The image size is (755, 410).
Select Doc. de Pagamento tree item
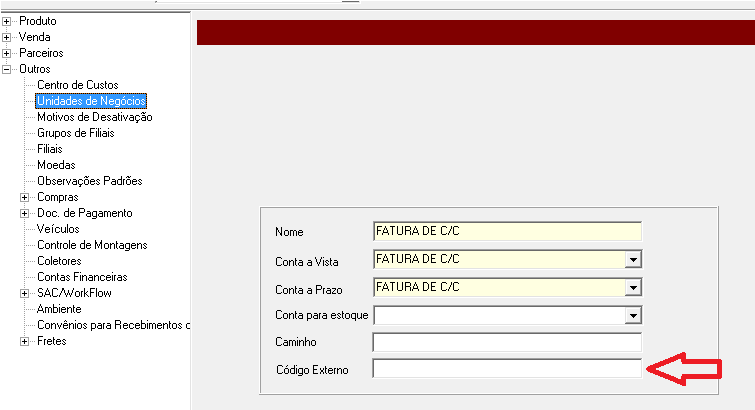[x=85, y=212]
